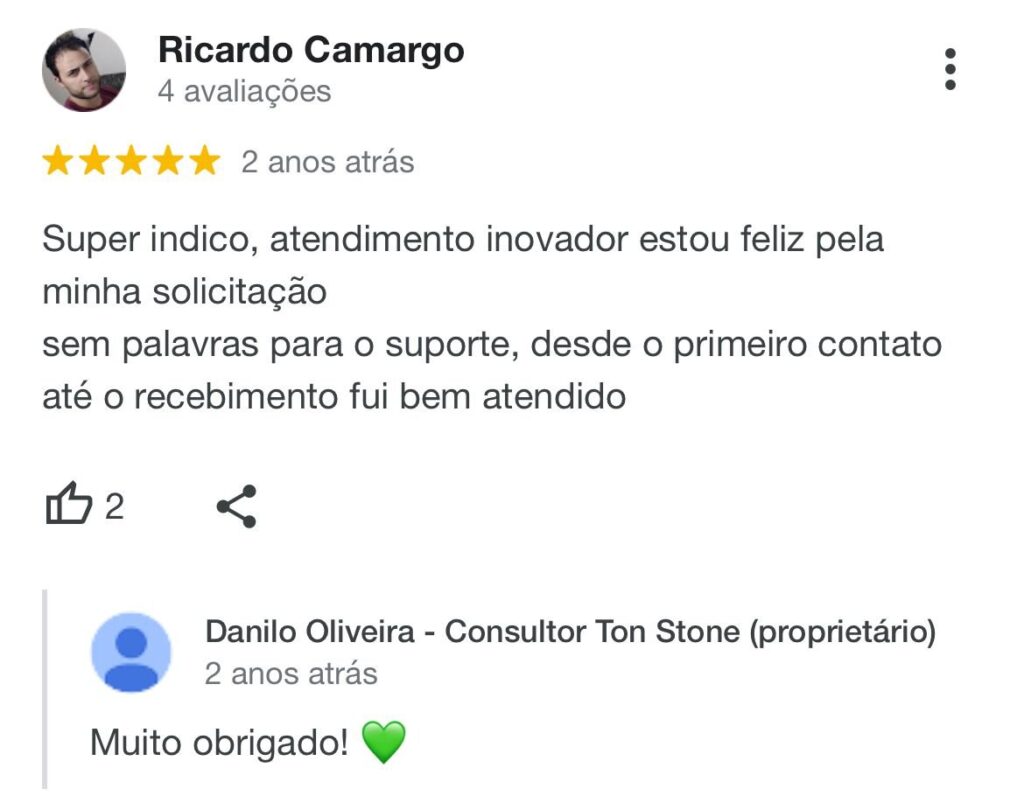
Task: Click the "(proprietário)" owner label
Action: pyautogui.click(x=842, y=632)
